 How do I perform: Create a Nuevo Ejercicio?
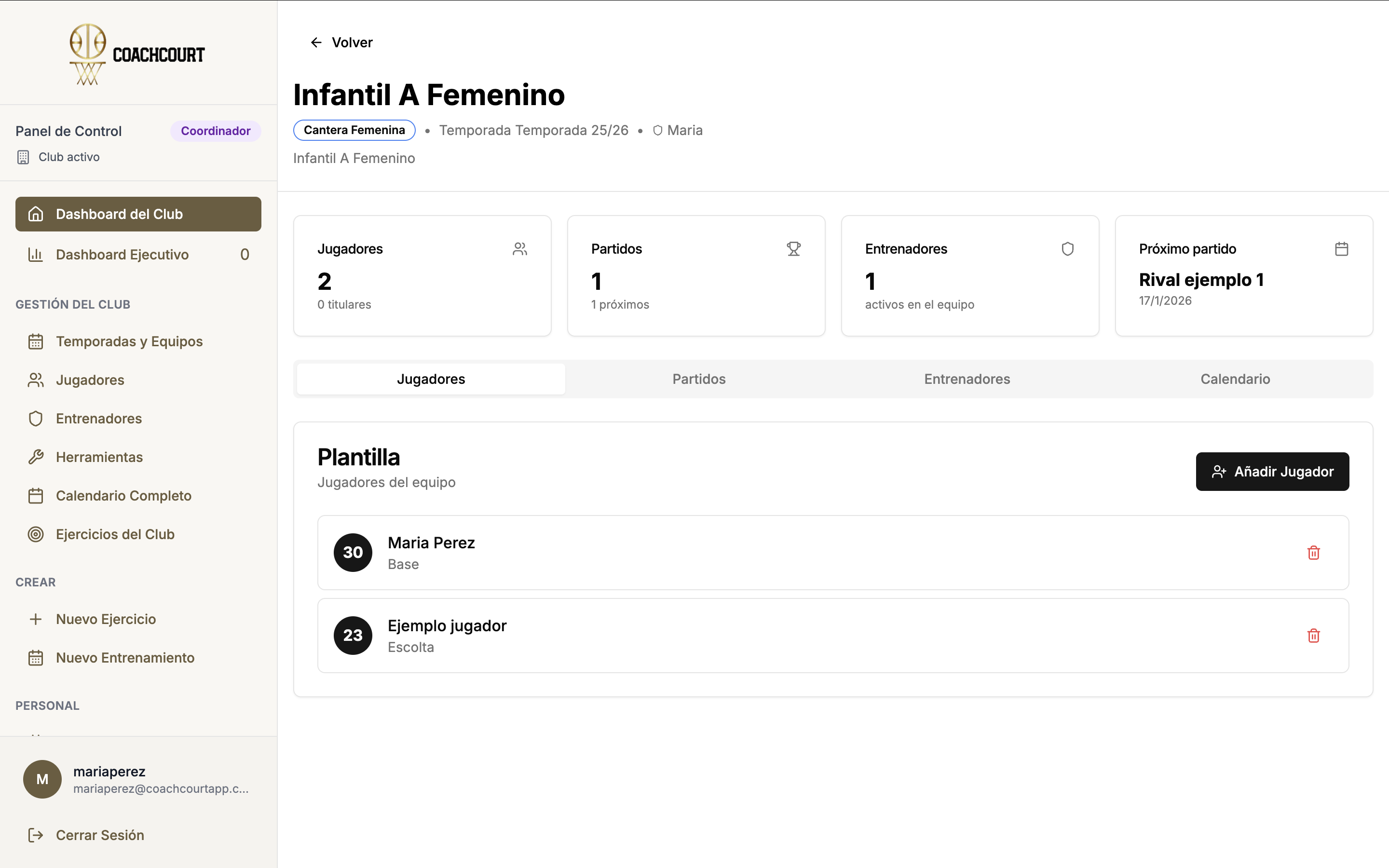106,619
